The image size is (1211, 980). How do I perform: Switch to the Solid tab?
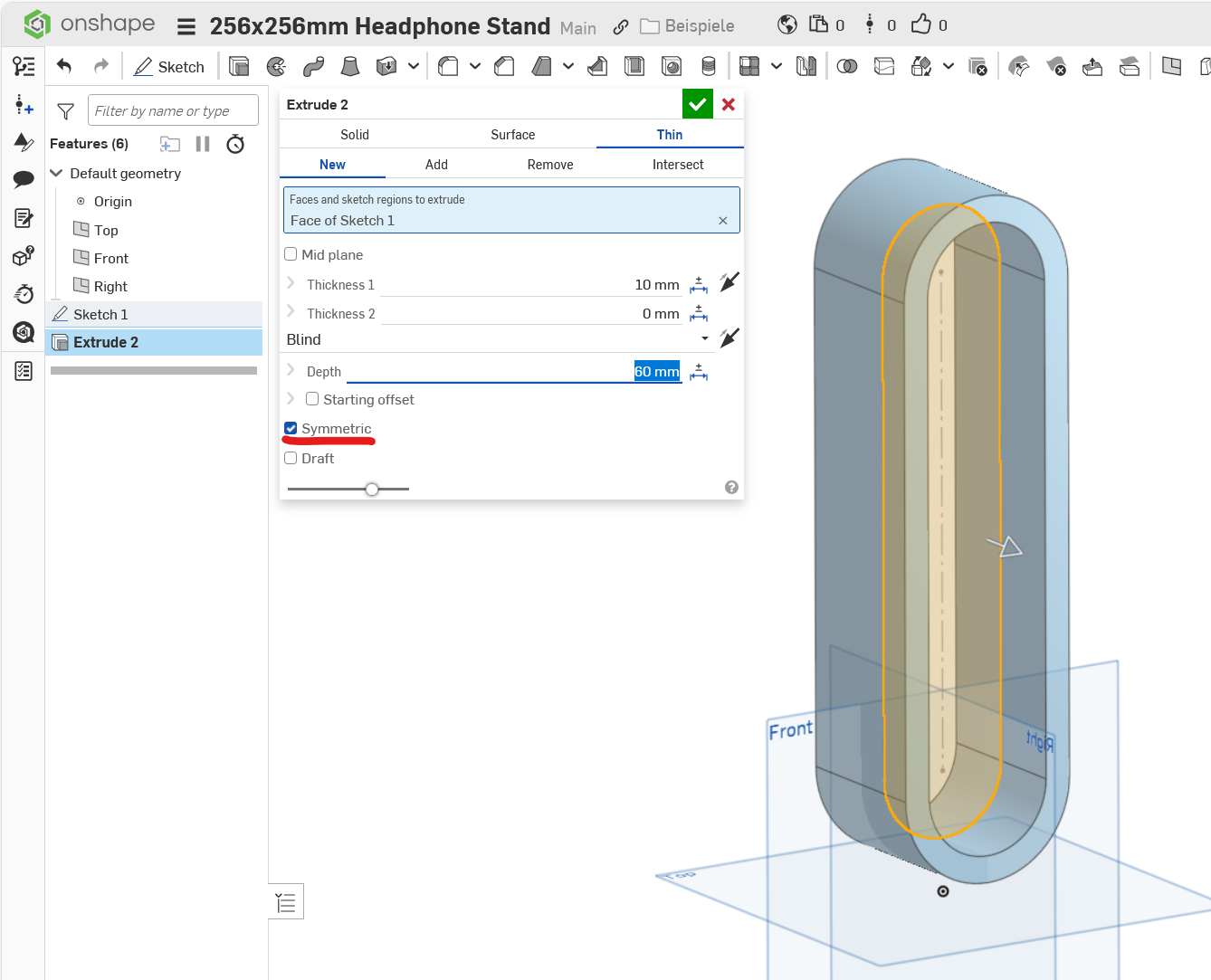click(x=355, y=135)
